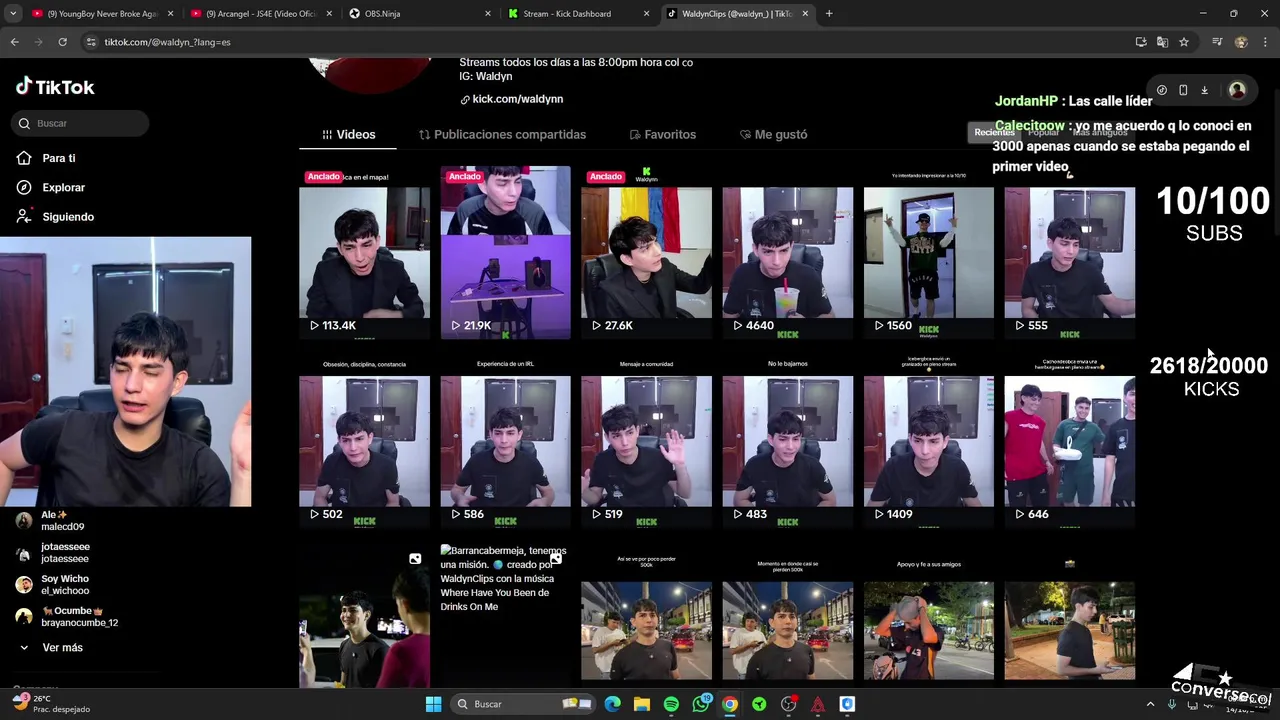Open video with 1560 views
This screenshot has width=1280, height=720.
928,252
